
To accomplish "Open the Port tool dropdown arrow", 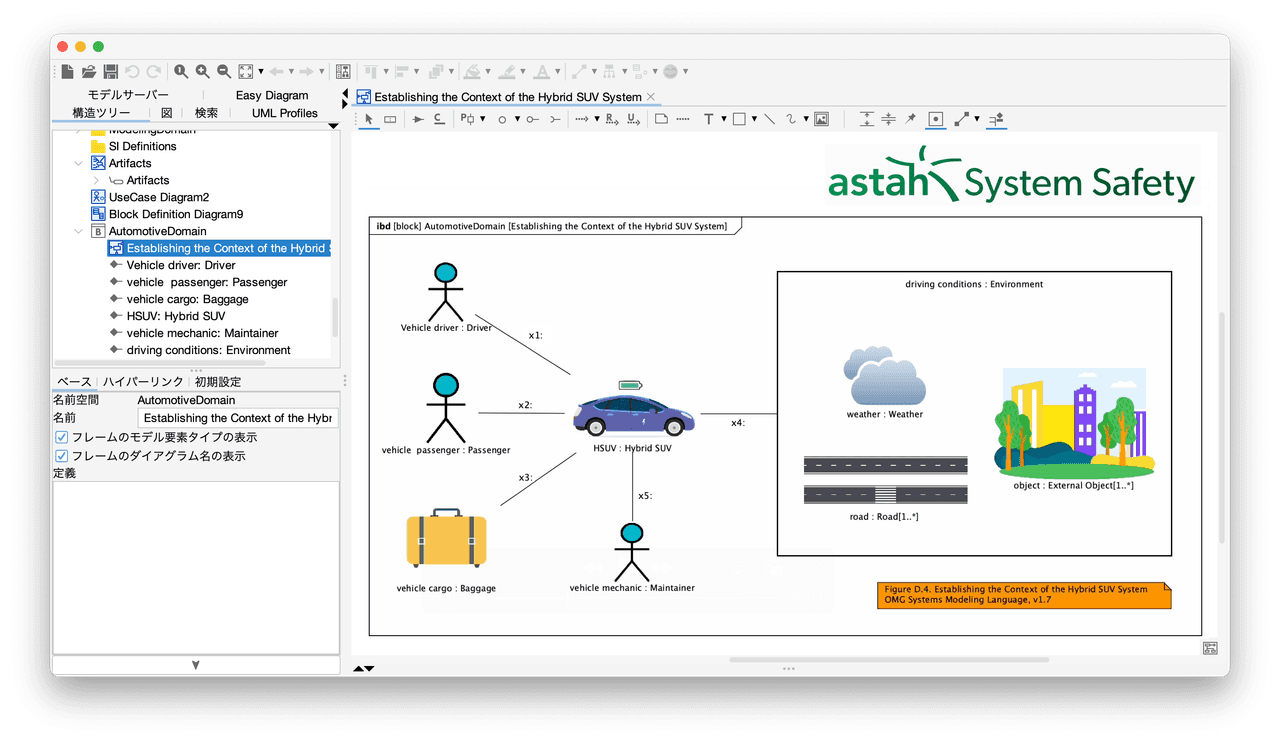I will pos(482,119).
